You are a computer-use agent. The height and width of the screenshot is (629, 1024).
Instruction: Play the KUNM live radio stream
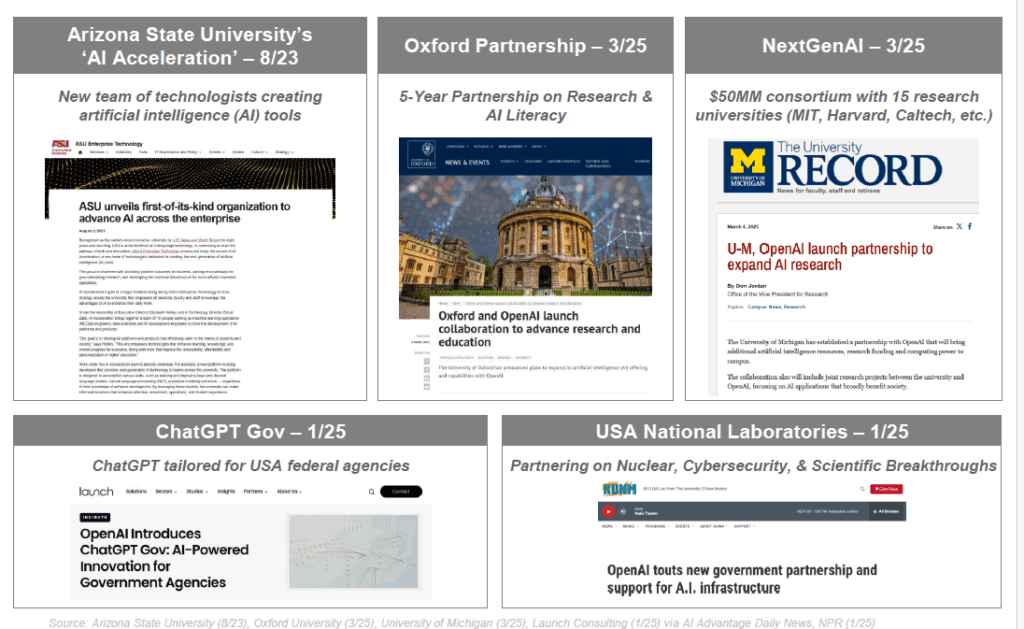pos(609,511)
